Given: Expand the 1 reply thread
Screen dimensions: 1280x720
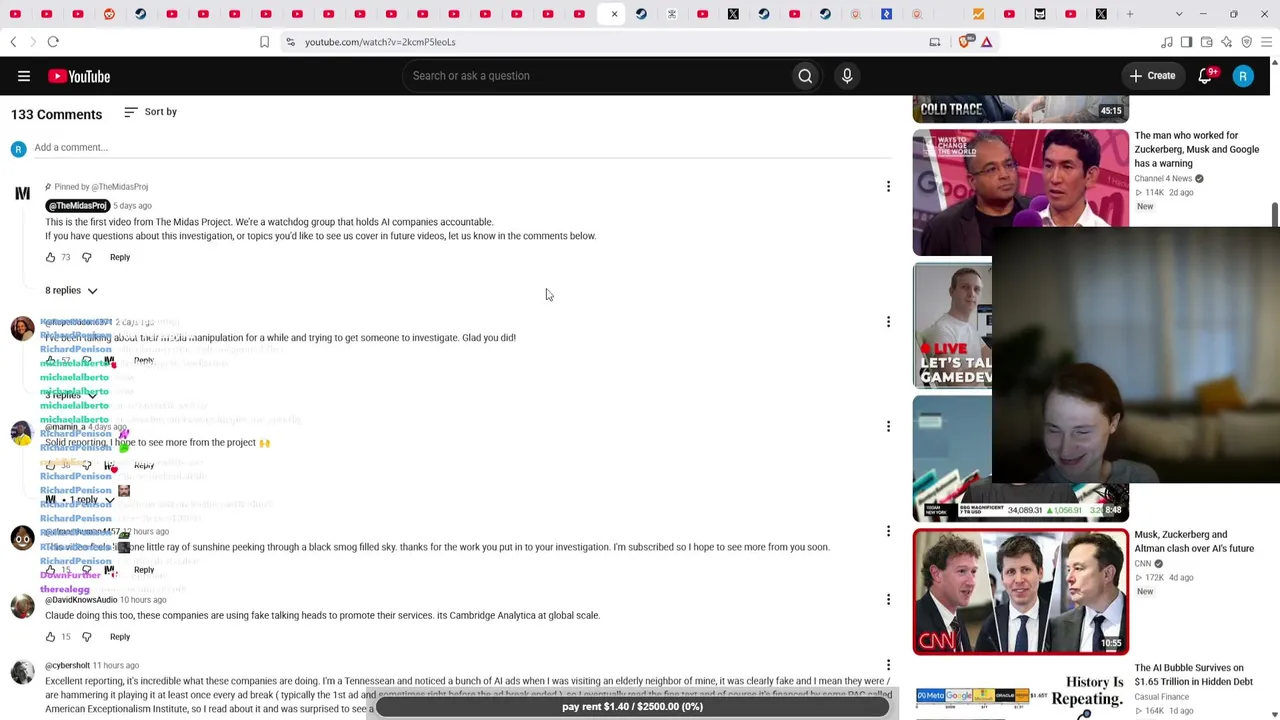Looking at the screenshot, I should pyautogui.click(x=82, y=500).
